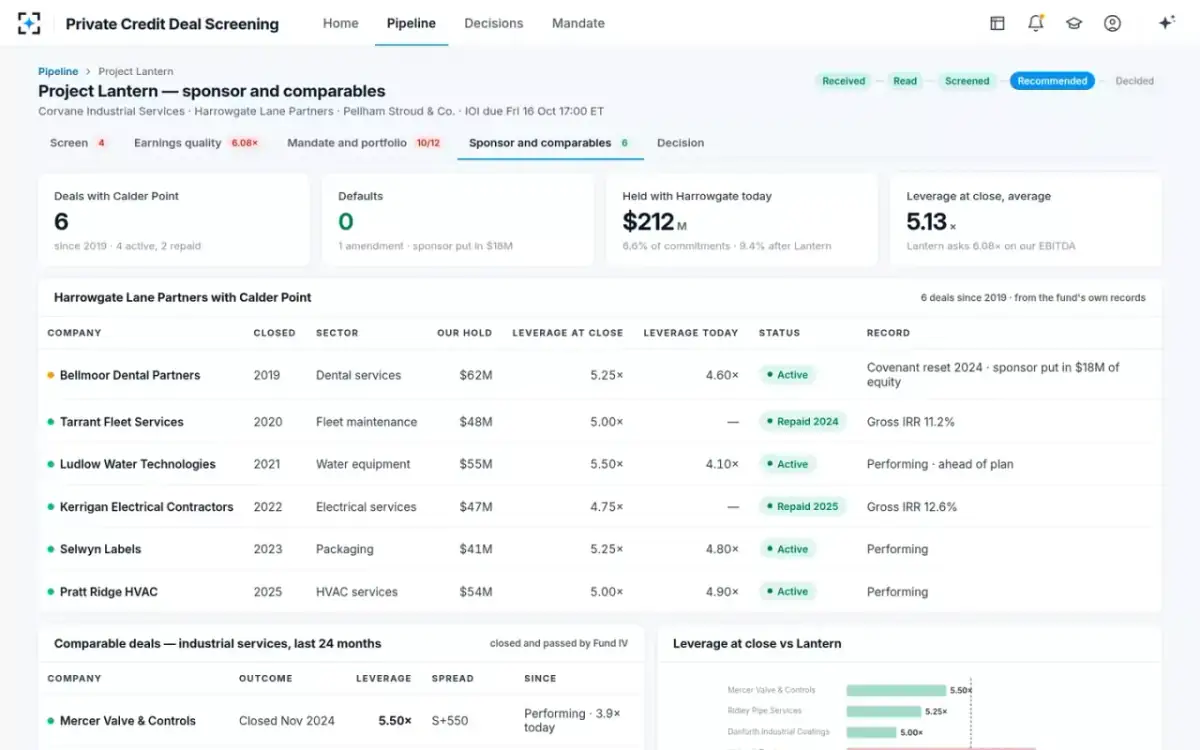The image size is (1200, 750).
Task: Open the Leverage at close average card
Action: tap(1026, 220)
